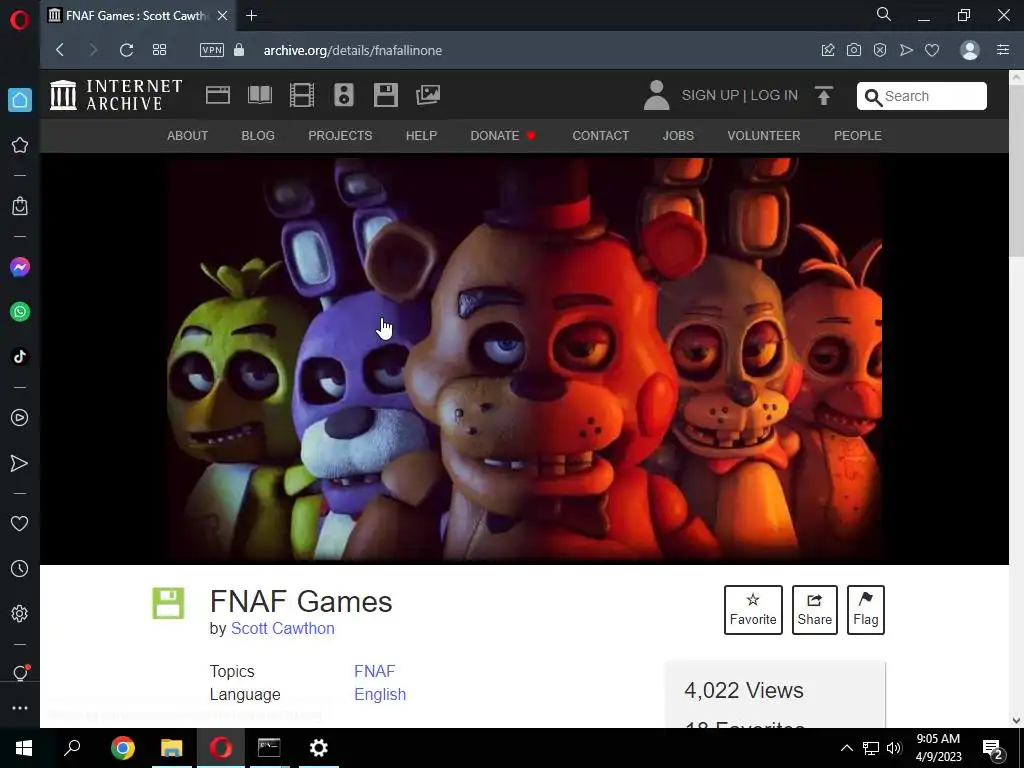Open the Images picture icon

tap(428, 95)
